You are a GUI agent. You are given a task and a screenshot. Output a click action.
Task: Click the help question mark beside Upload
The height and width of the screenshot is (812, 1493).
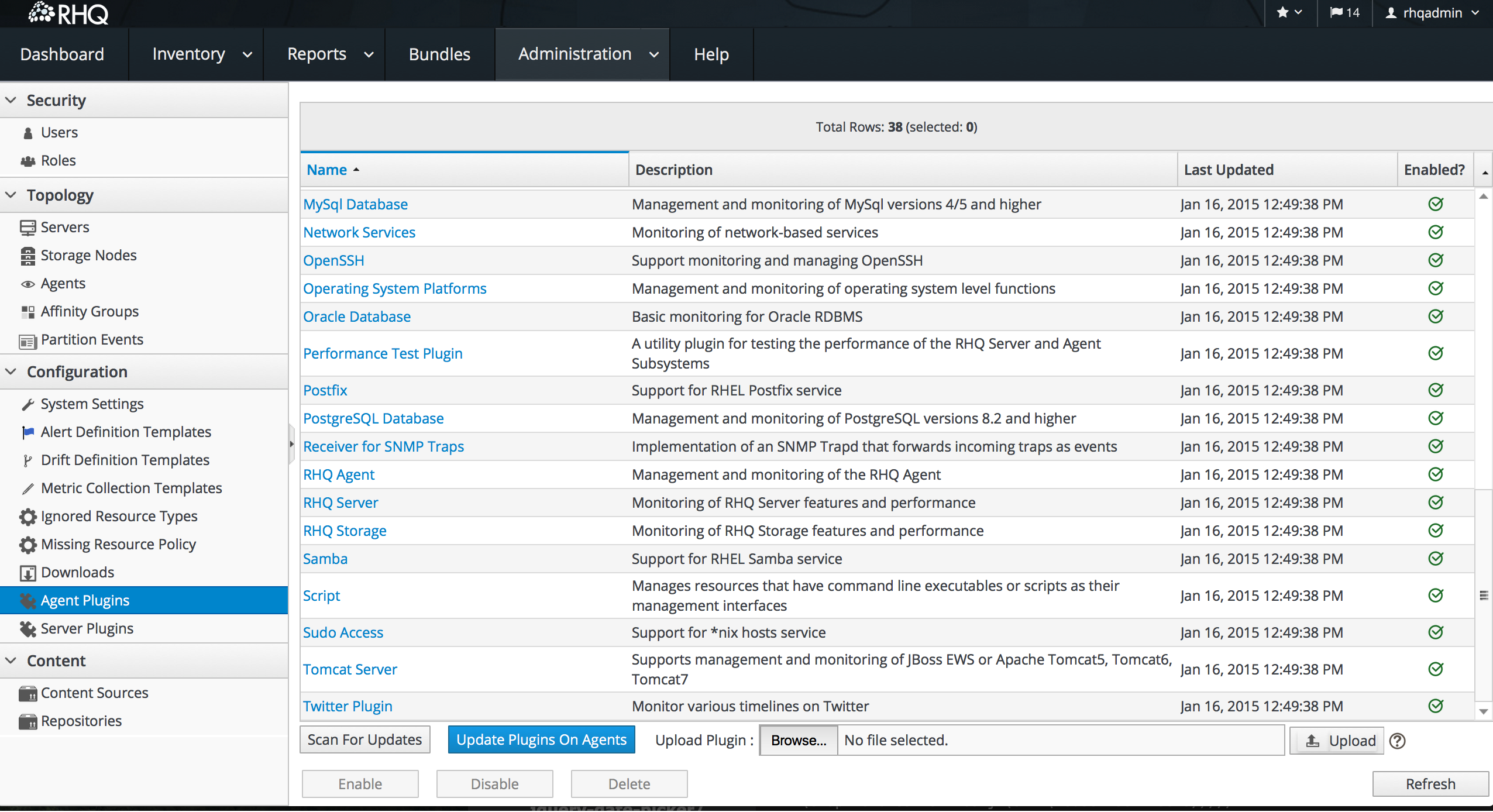coord(1398,741)
